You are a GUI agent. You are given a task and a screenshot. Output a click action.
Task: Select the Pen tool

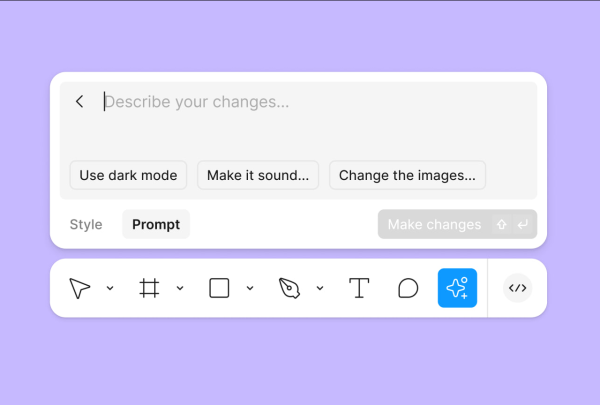click(x=289, y=288)
